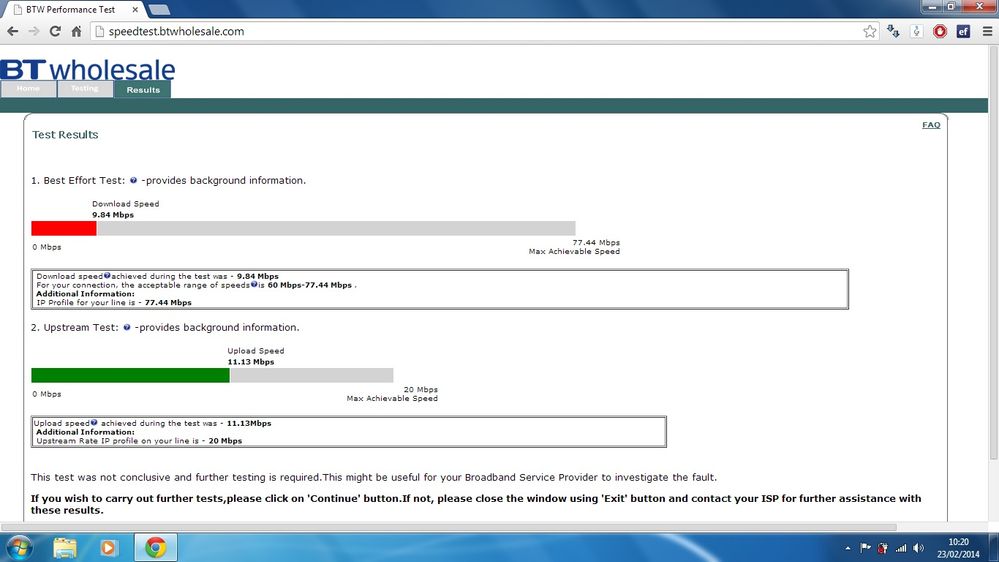999x562 pixels.
Task: Open the Chrome menu hamburger icon
Action: pyautogui.click(x=987, y=31)
